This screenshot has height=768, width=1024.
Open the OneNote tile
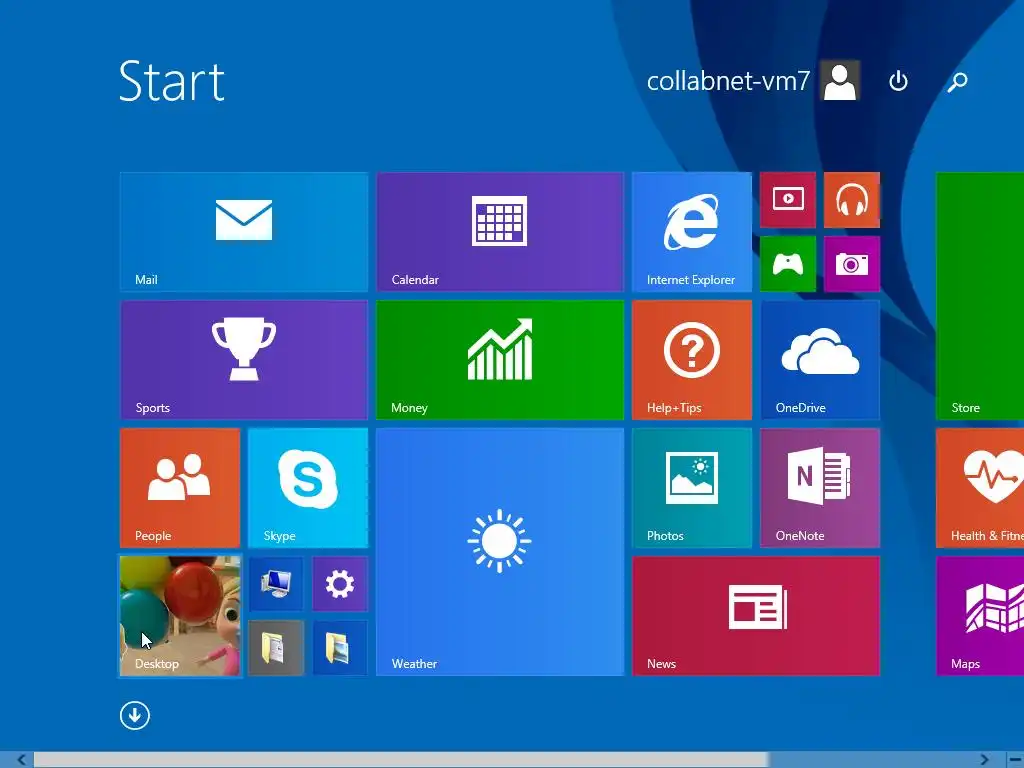point(820,488)
